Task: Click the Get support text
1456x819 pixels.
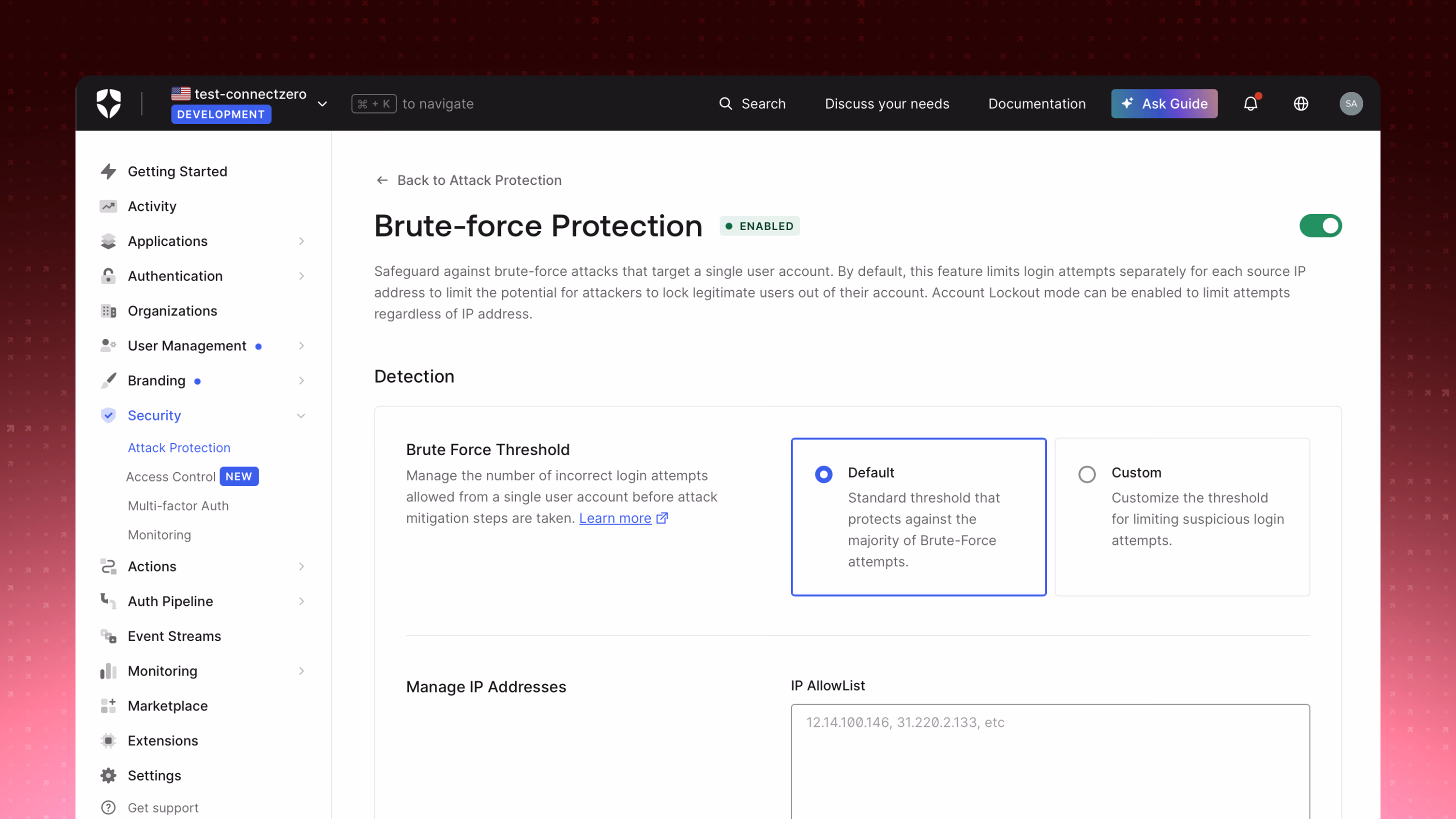Action: coord(163,807)
